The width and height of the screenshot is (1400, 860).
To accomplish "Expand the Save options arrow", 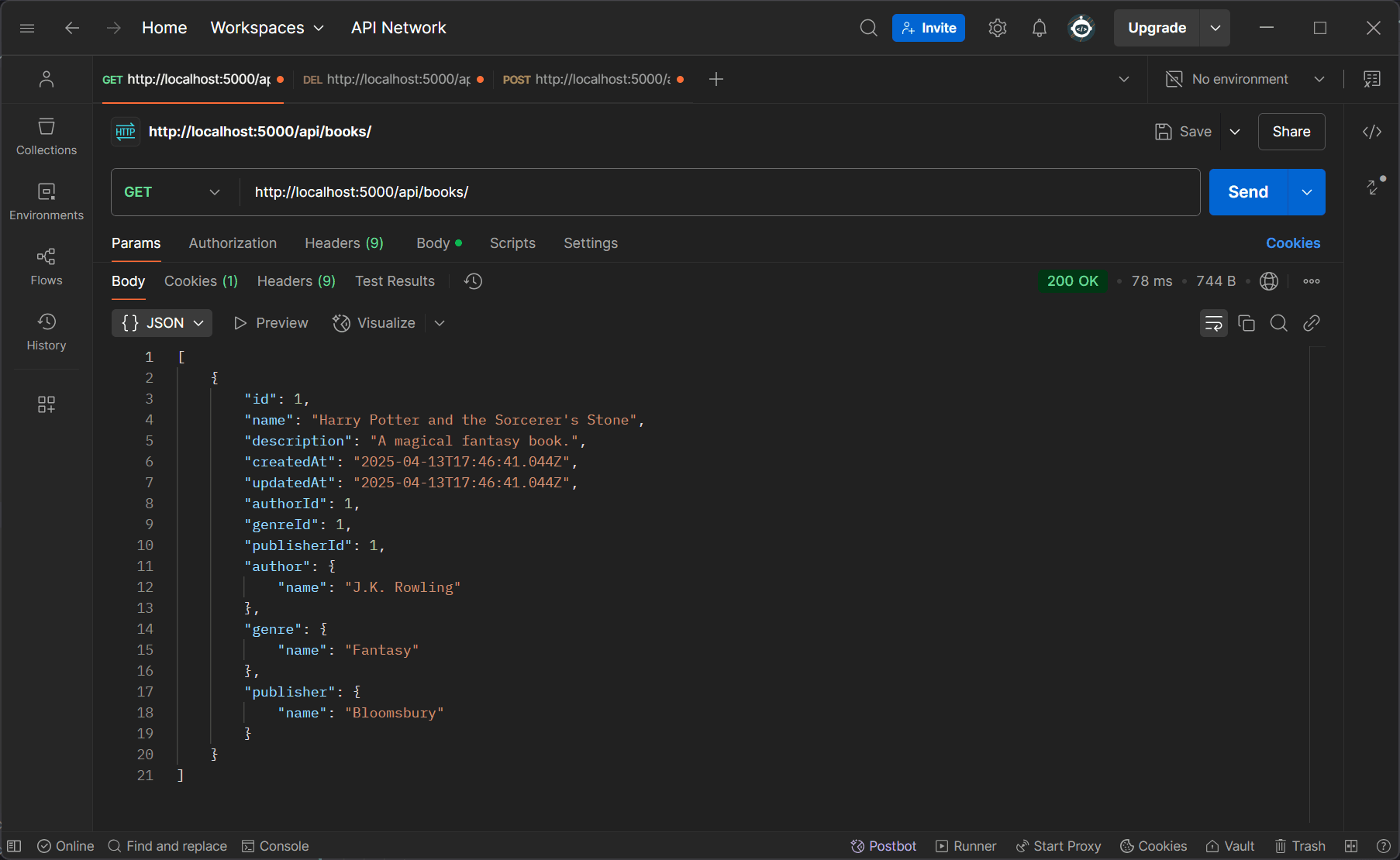I will coord(1235,132).
